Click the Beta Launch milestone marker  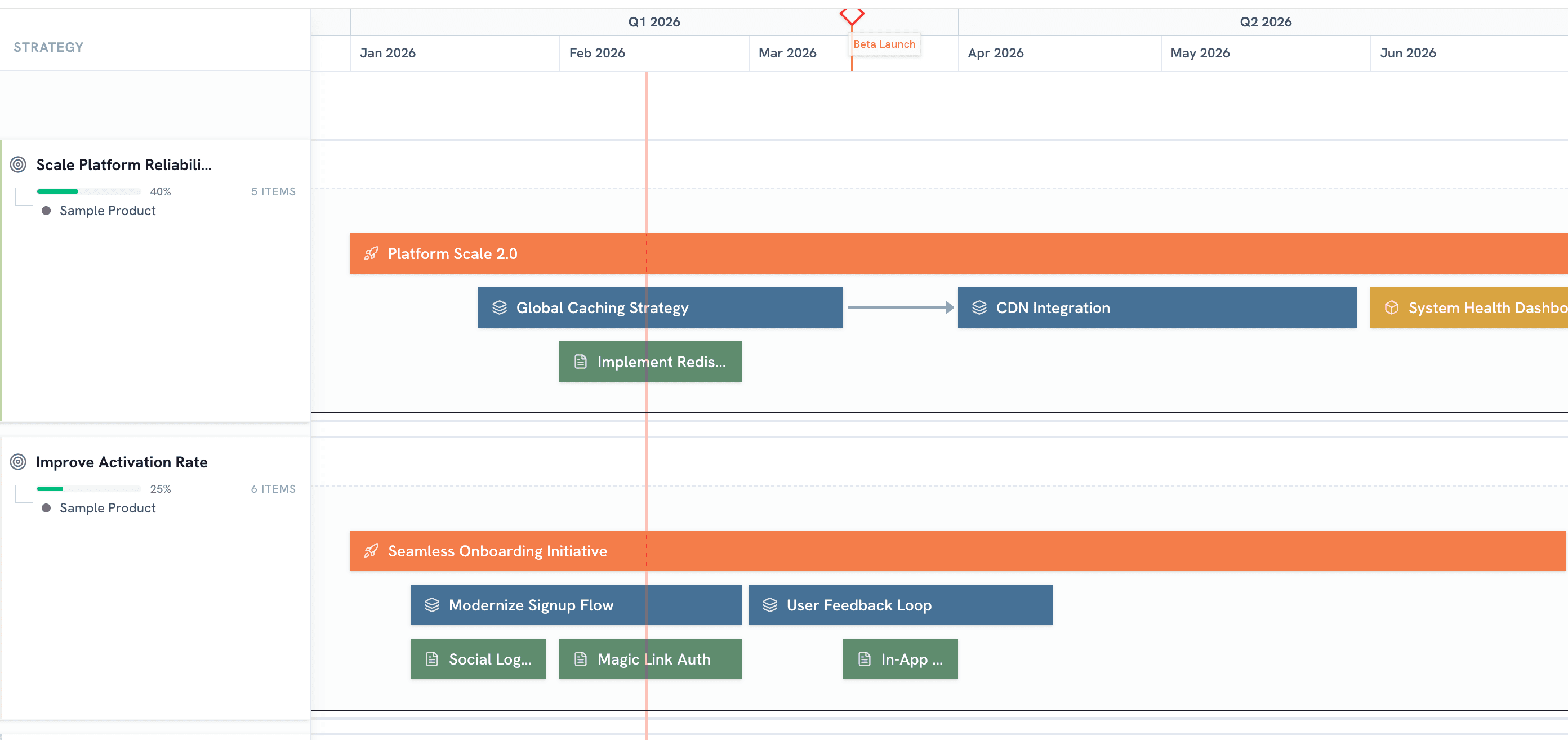click(852, 17)
